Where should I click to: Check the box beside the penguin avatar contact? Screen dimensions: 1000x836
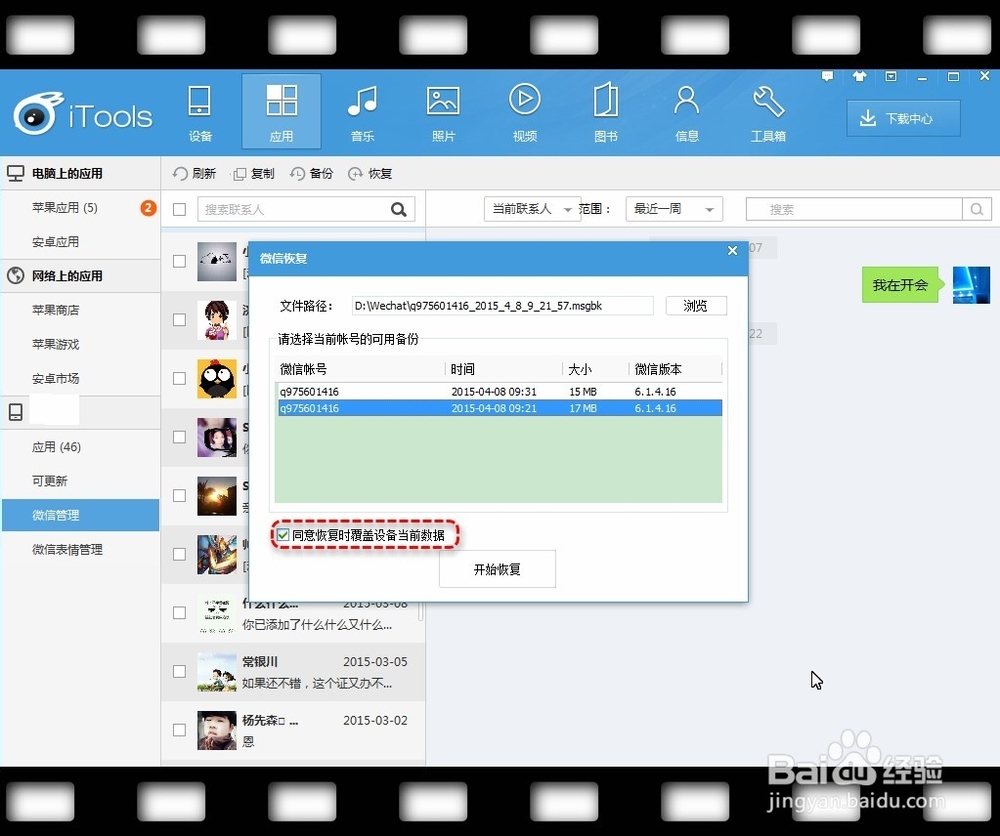[x=179, y=378]
